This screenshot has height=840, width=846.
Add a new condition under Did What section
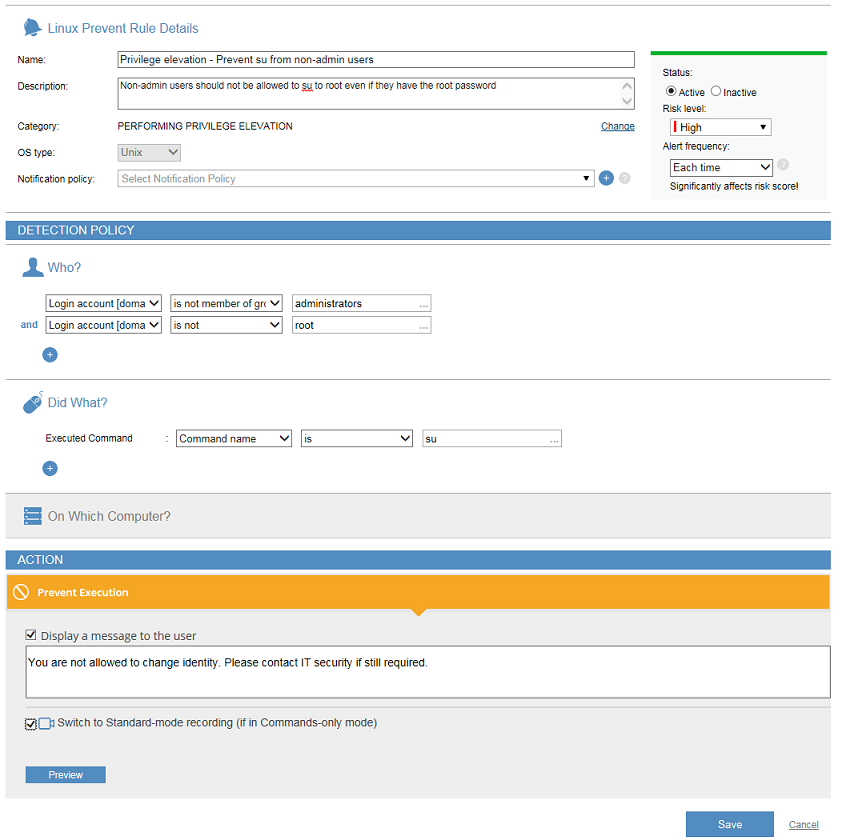50,468
